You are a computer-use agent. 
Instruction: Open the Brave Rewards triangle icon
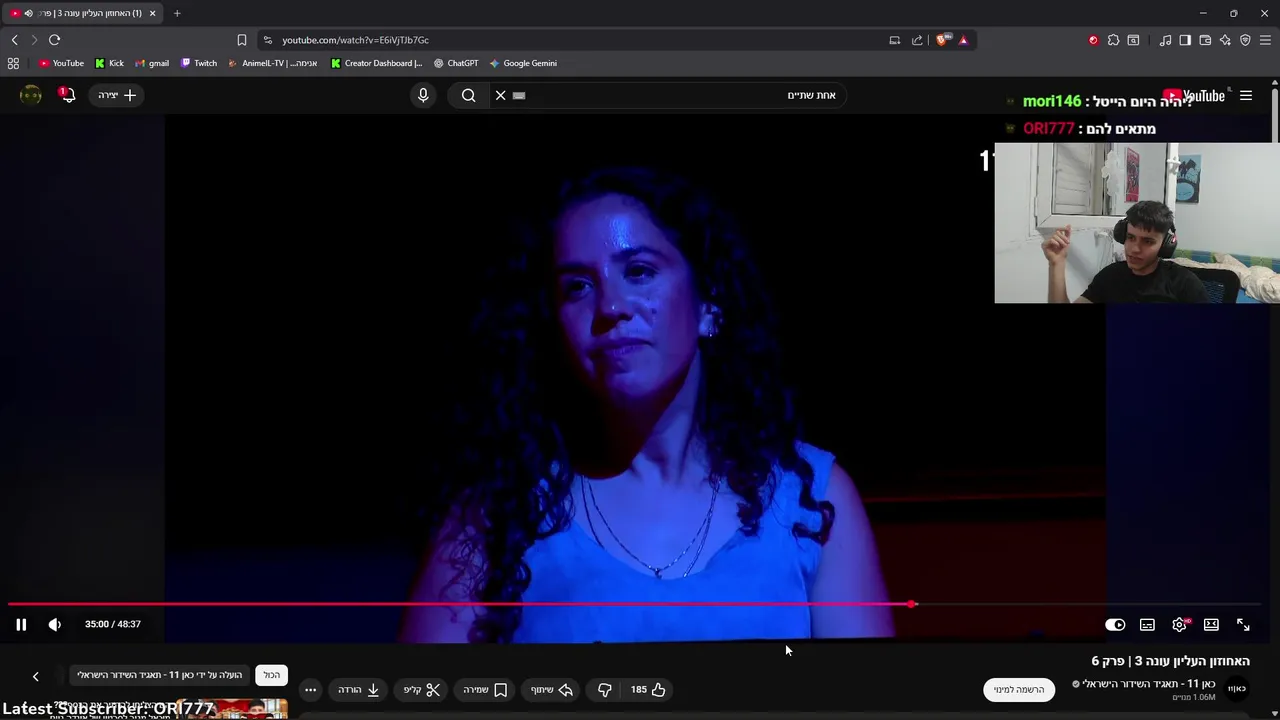click(963, 40)
